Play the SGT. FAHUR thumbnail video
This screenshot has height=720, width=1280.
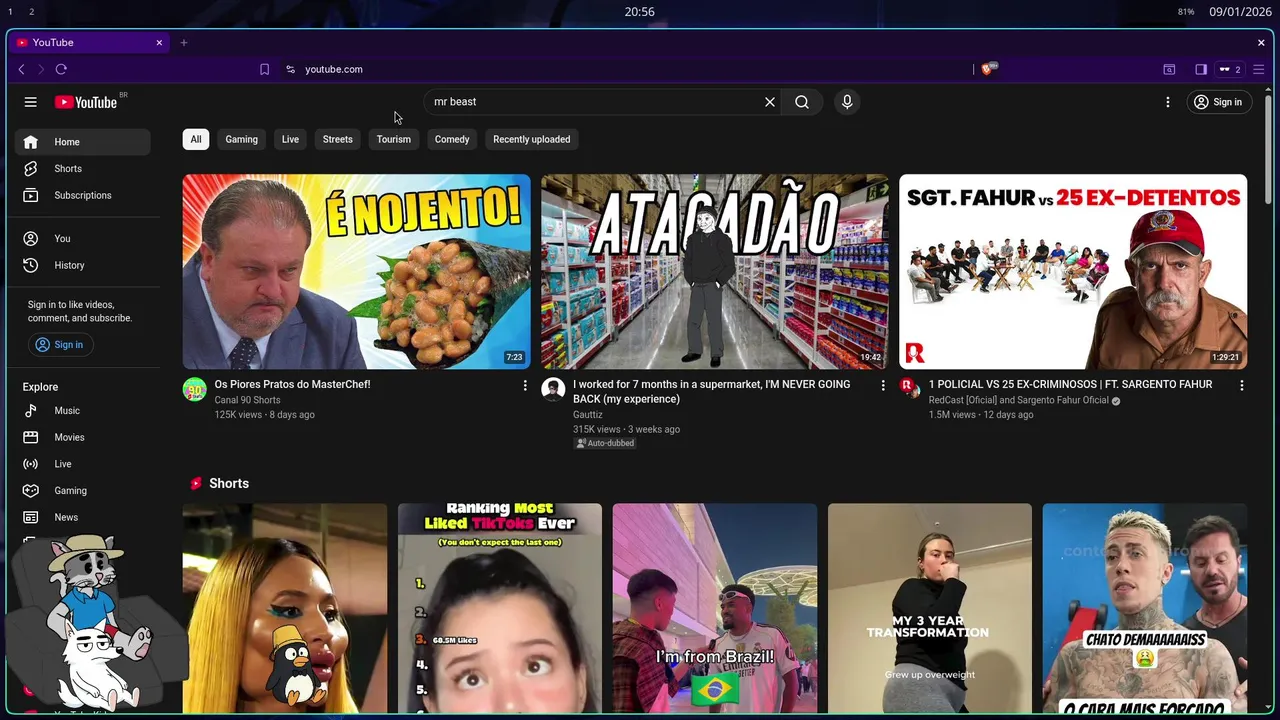coord(1073,272)
